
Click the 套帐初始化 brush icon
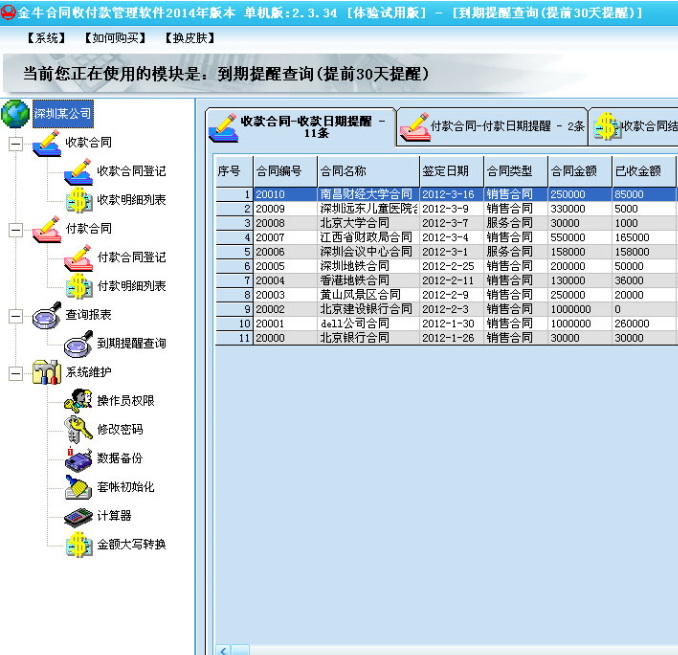[79, 487]
